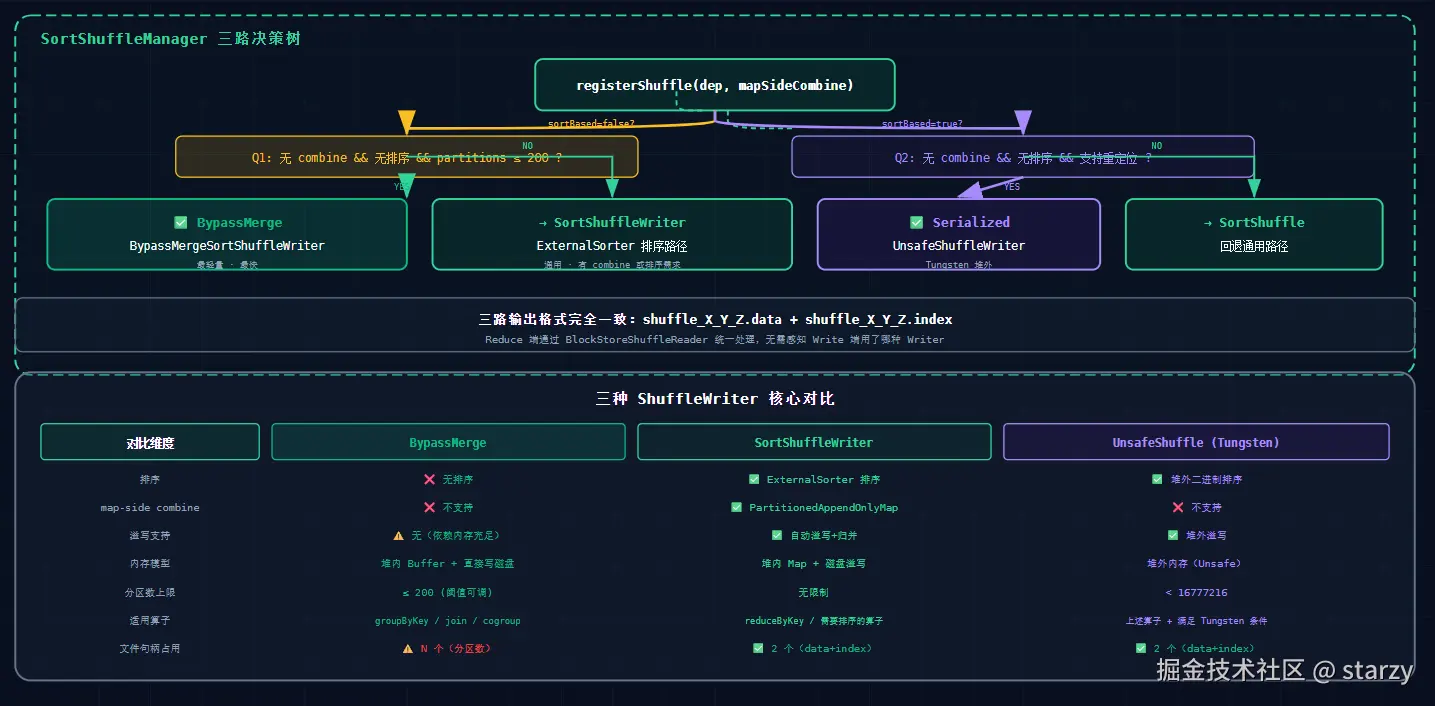Viewport: 1435px width, 706px height.
Task: Click the 溢写支持 row label
Action: click(x=150, y=536)
